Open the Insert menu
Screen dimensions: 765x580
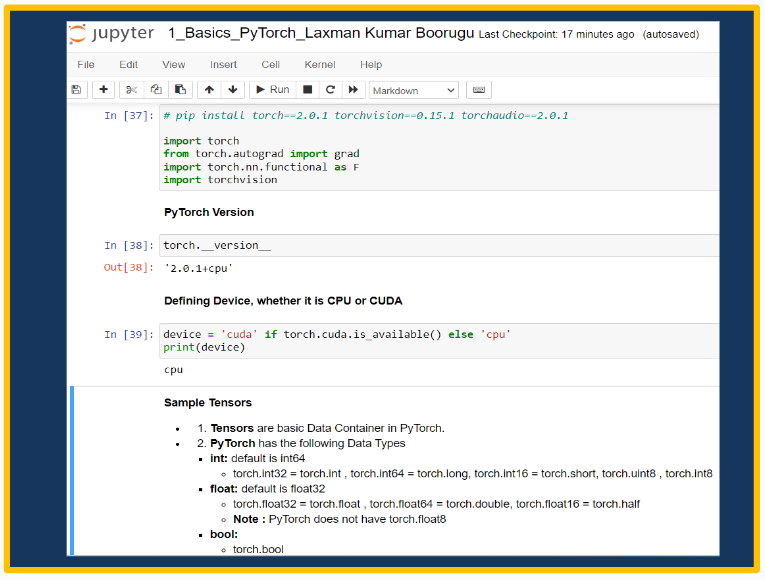[223, 64]
